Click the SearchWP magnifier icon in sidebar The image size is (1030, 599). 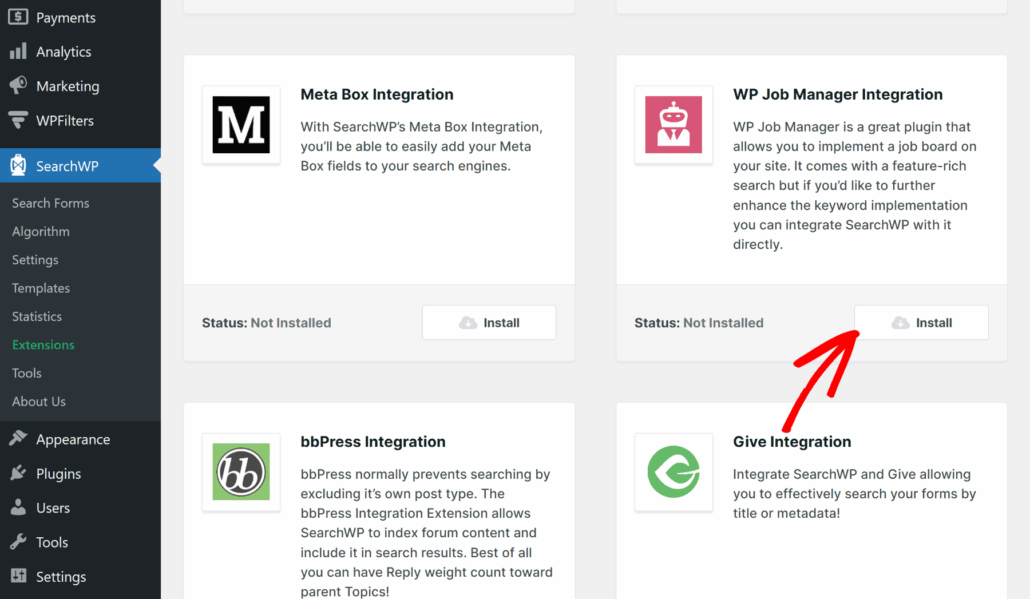click(x=17, y=165)
